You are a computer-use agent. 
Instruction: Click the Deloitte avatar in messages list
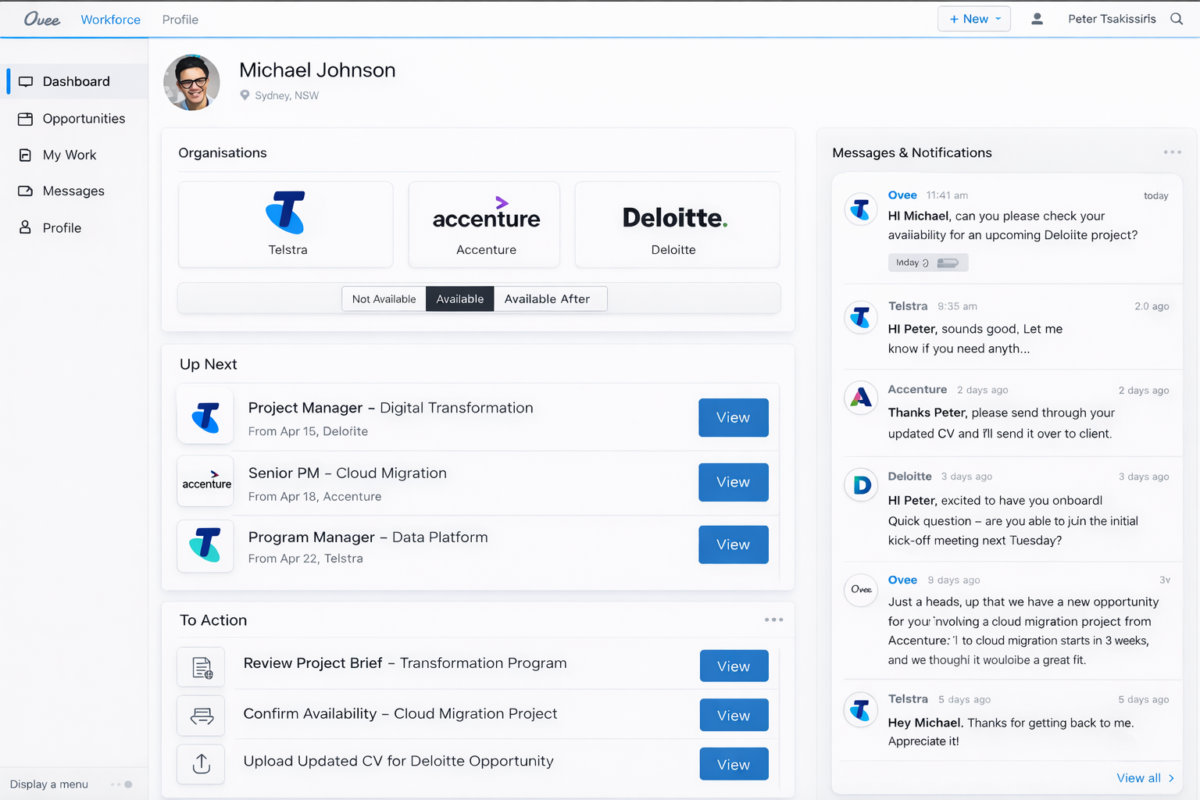click(860, 484)
